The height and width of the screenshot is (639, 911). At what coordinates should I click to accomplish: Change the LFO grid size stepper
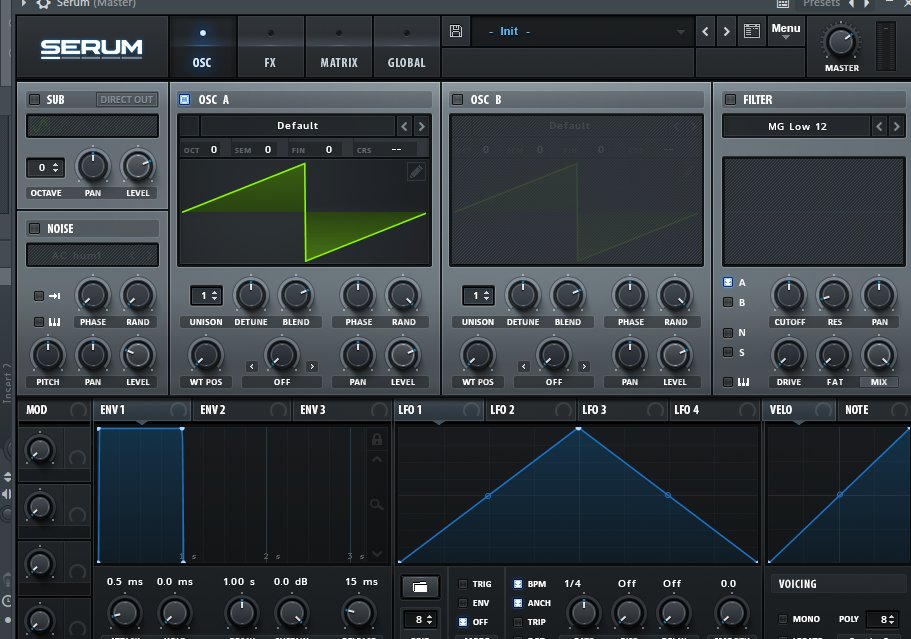coord(420,619)
